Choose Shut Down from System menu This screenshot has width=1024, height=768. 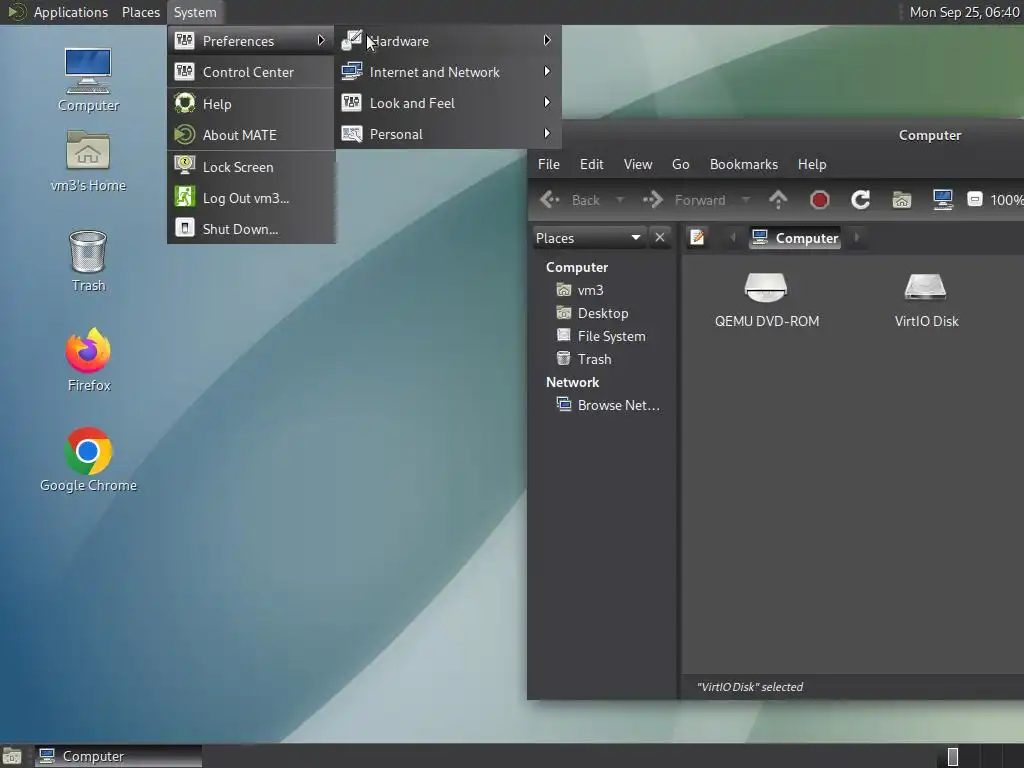pos(251,229)
